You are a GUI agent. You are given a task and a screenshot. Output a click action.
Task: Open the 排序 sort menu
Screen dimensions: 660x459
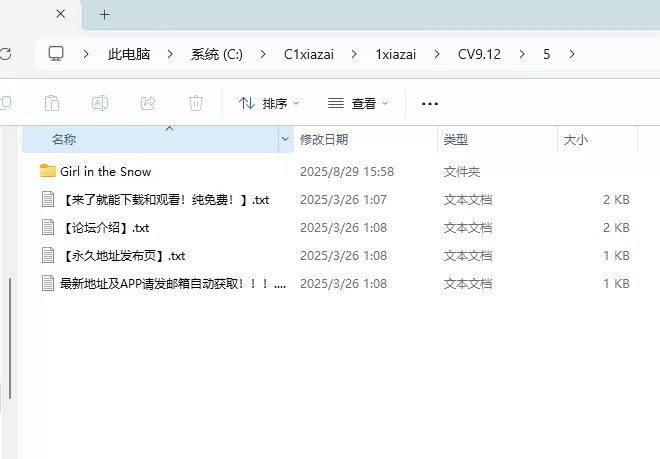pos(269,103)
